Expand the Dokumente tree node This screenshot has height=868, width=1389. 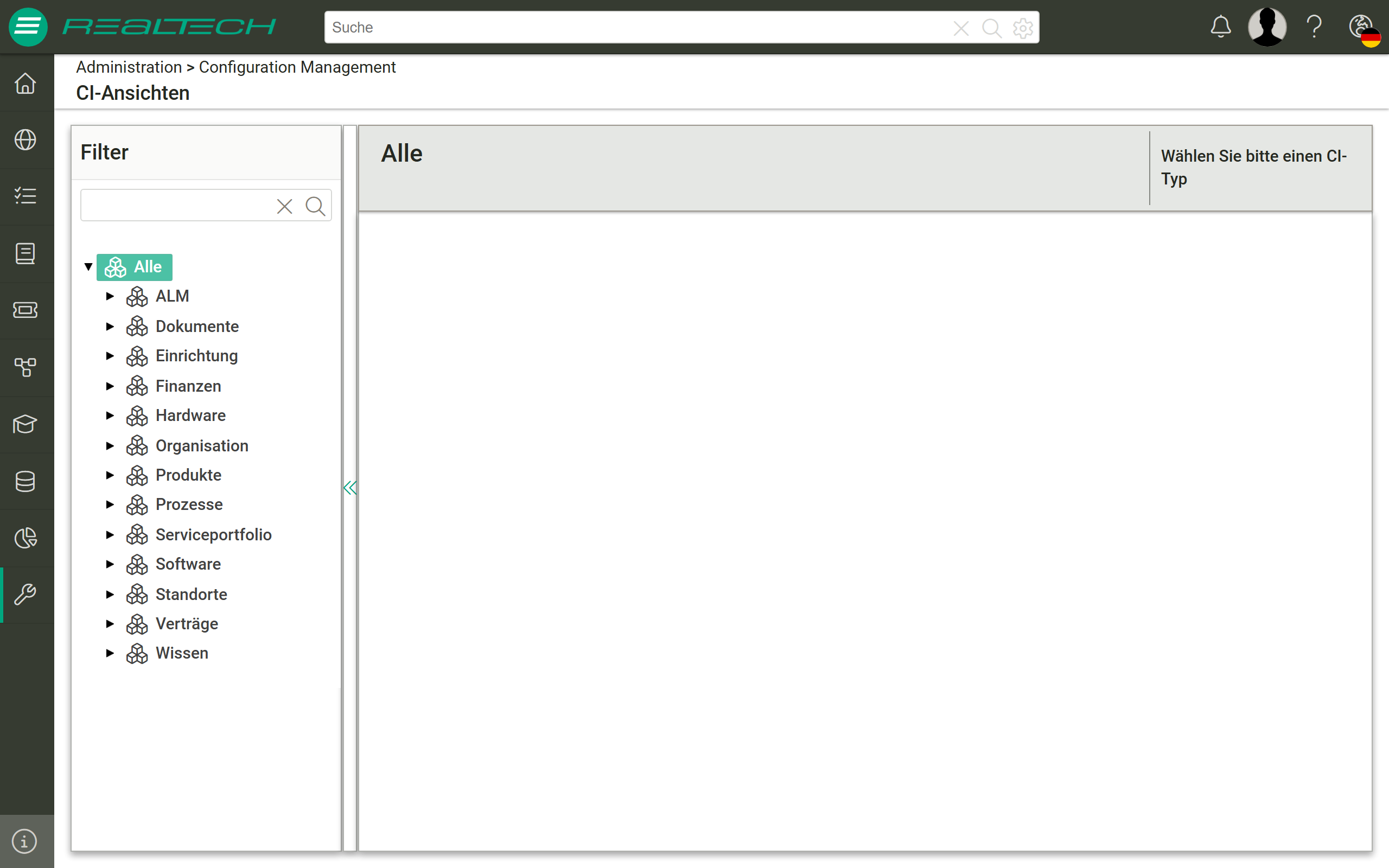110,327
